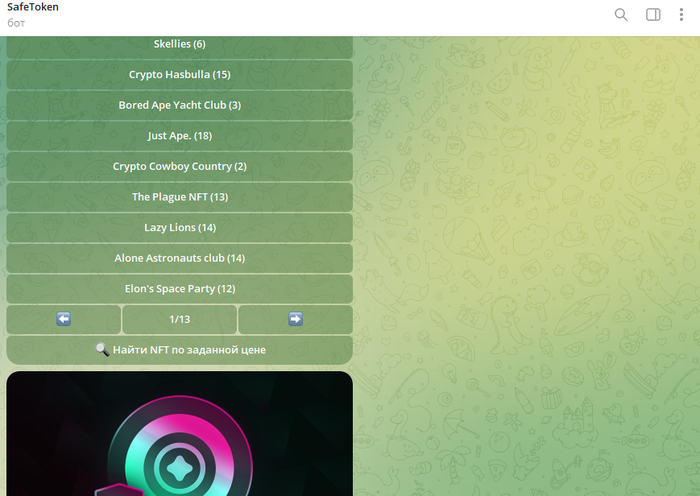Go to next page with right arrow
The height and width of the screenshot is (496, 700).
point(296,319)
